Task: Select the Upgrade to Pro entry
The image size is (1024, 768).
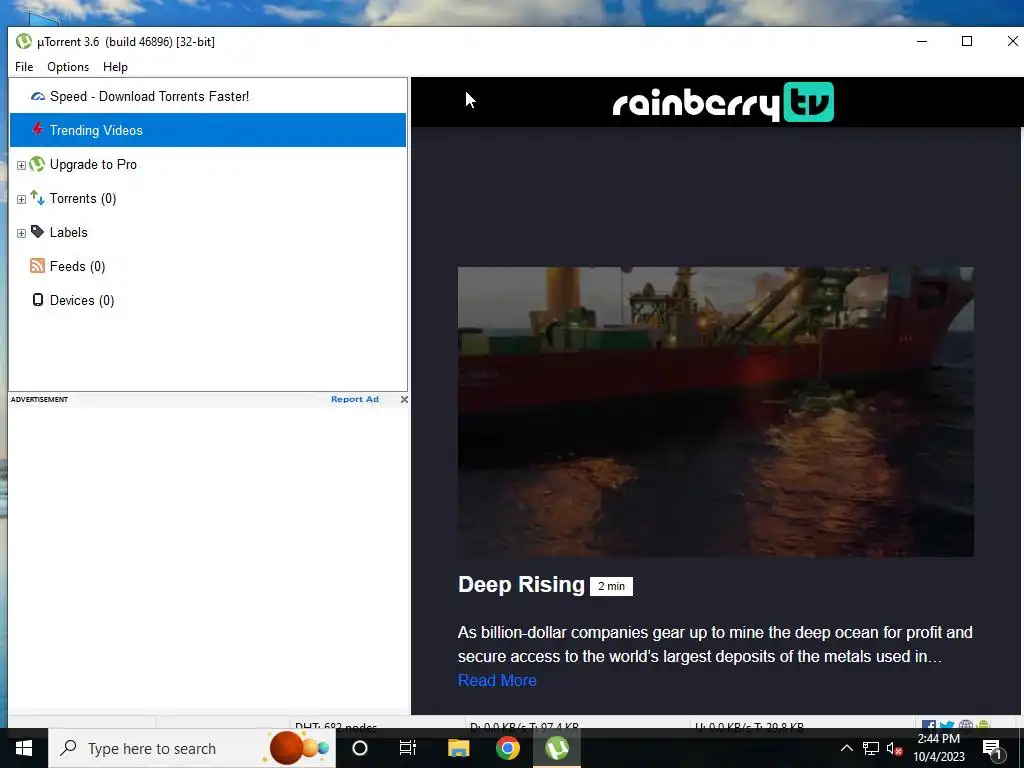Action: point(93,165)
